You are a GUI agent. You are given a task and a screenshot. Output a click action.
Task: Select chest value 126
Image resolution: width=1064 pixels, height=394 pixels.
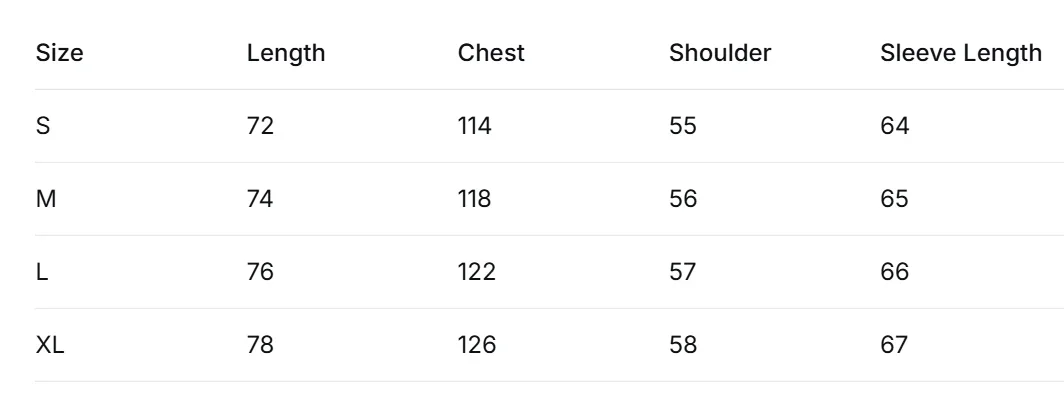click(x=477, y=345)
